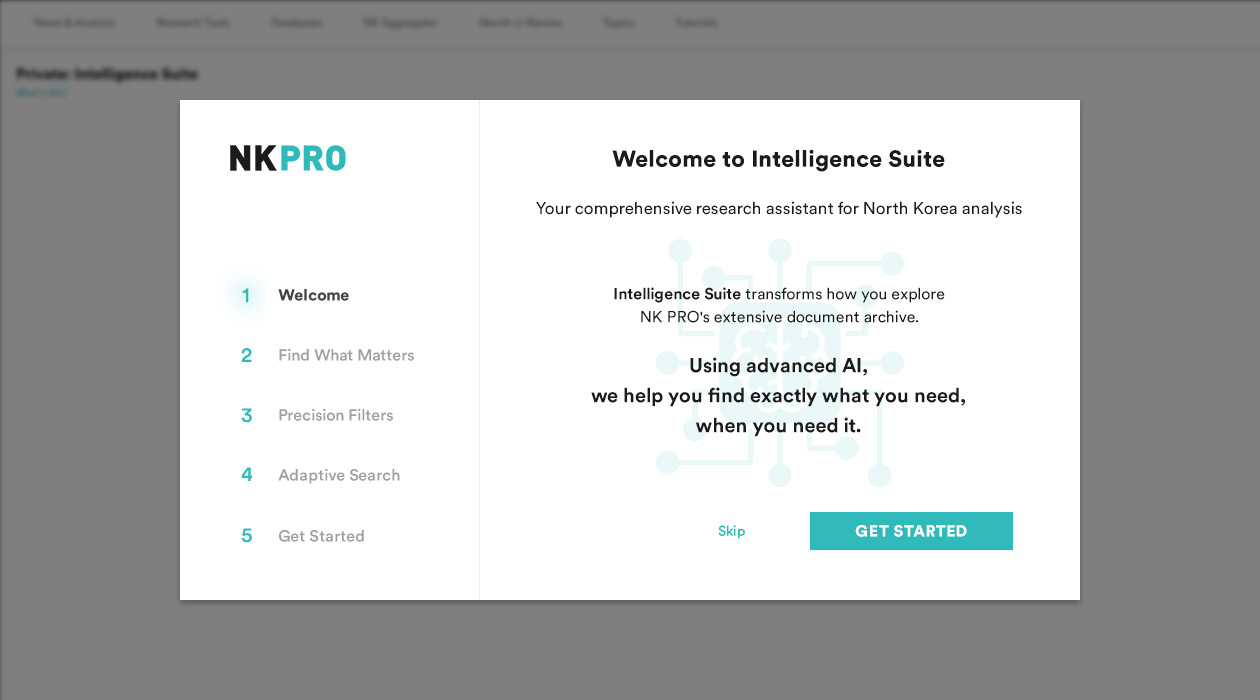
Task: Jump to Find What Matters step
Action: (346, 355)
